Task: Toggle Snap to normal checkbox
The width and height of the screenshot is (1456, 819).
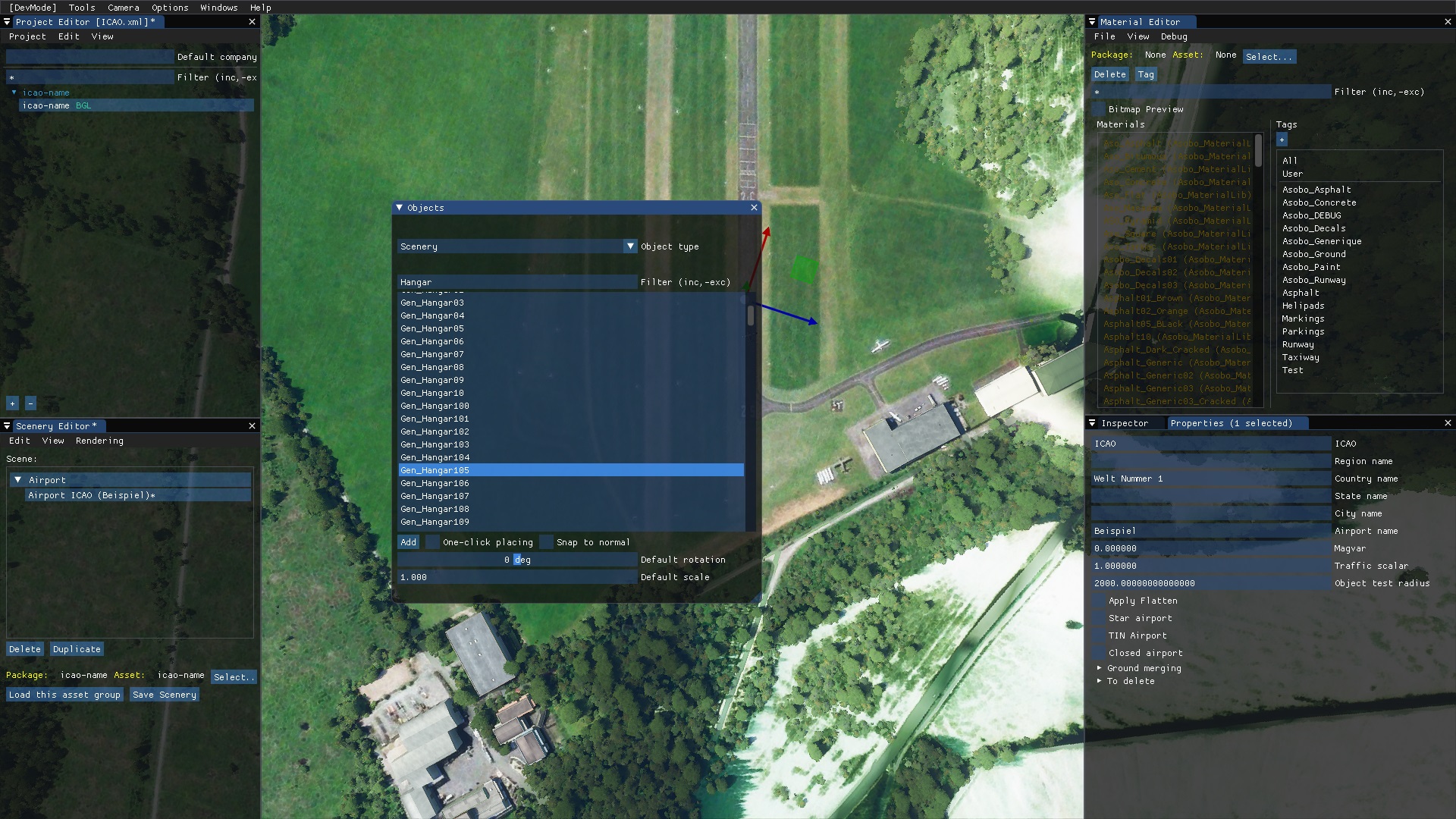Action: 546,542
